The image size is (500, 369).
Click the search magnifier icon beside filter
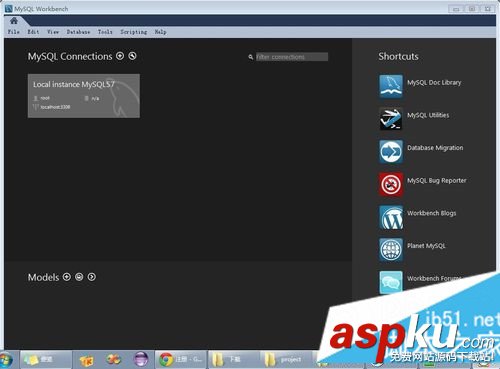(251, 57)
